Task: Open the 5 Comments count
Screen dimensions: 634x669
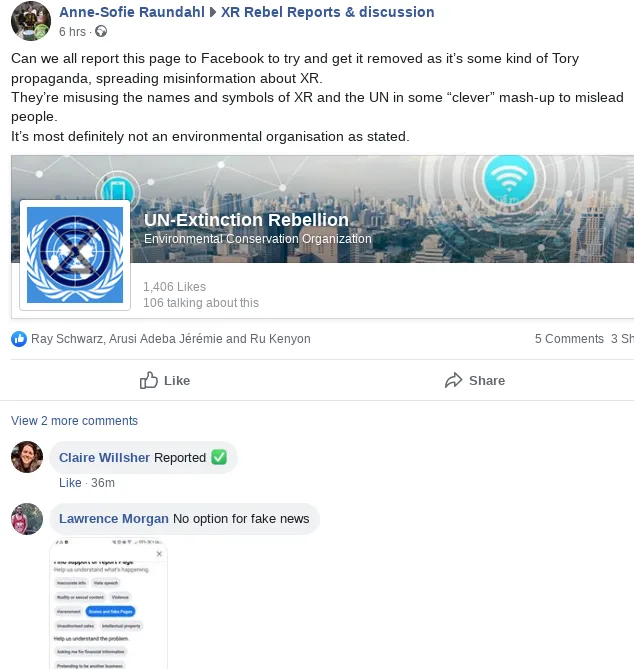Action: point(569,339)
